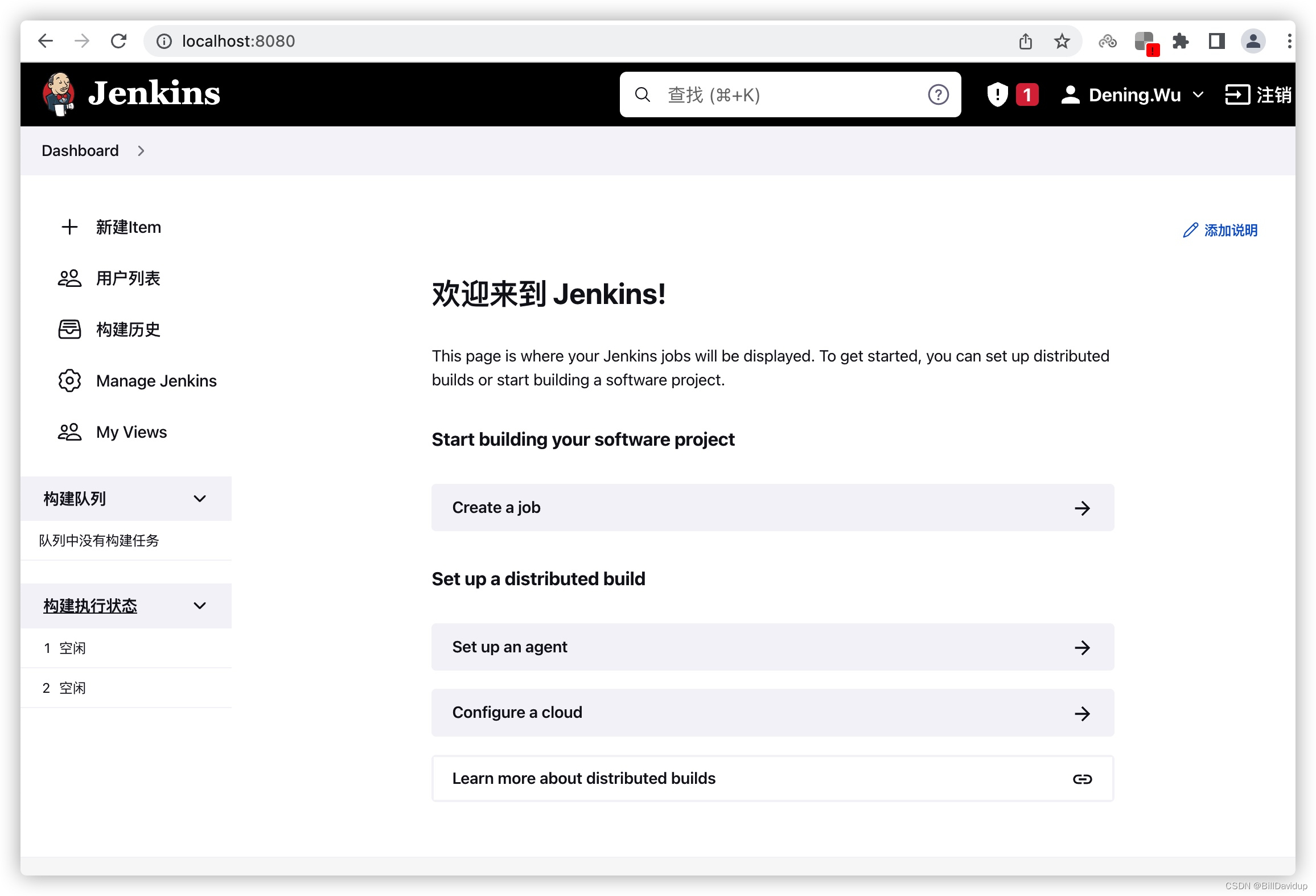Screen dimensions: 1316x896
Task: Click the gear icon for Manage Jenkins
Action: click(69, 381)
